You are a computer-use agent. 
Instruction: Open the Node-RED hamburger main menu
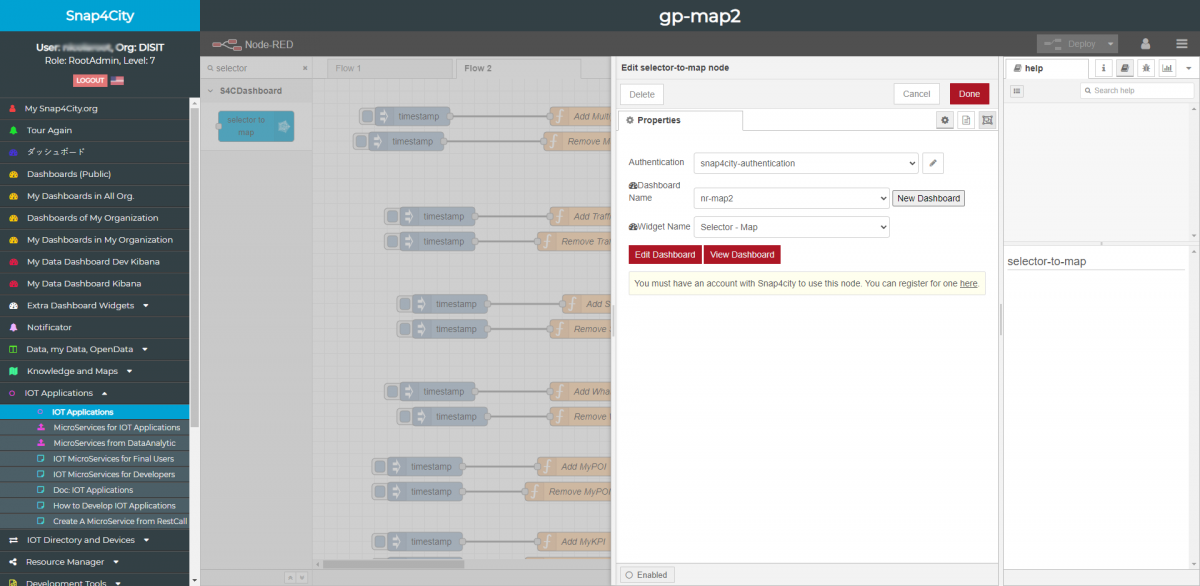[1181, 44]
